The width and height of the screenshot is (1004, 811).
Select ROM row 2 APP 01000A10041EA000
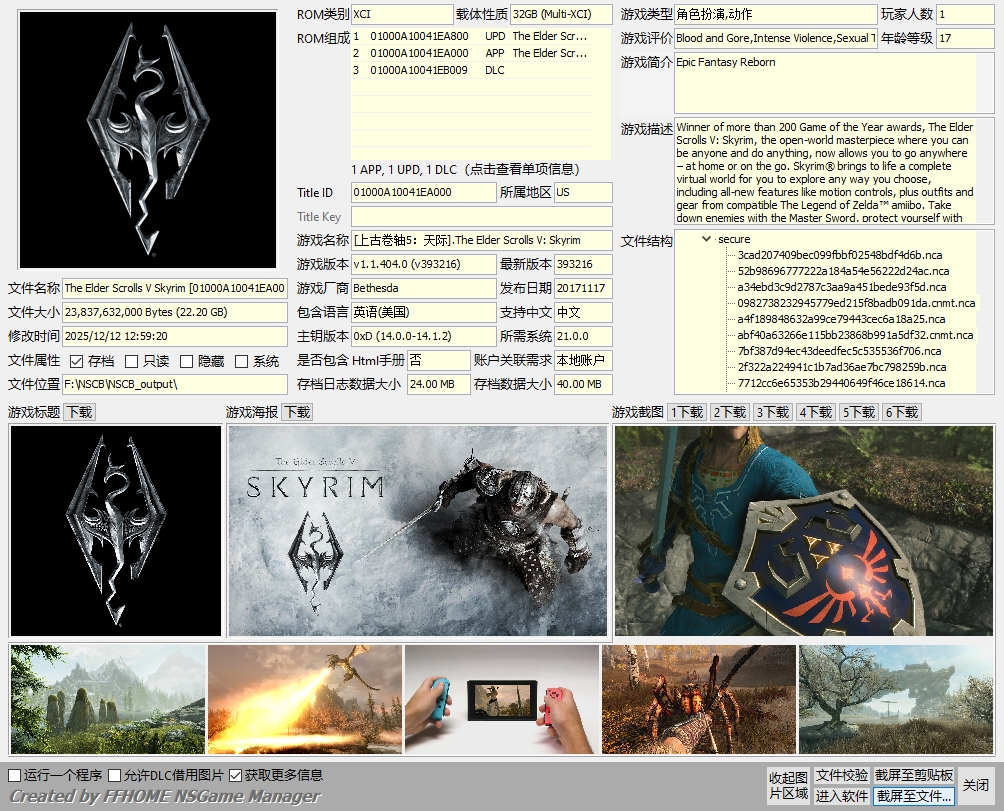[471, 53]
